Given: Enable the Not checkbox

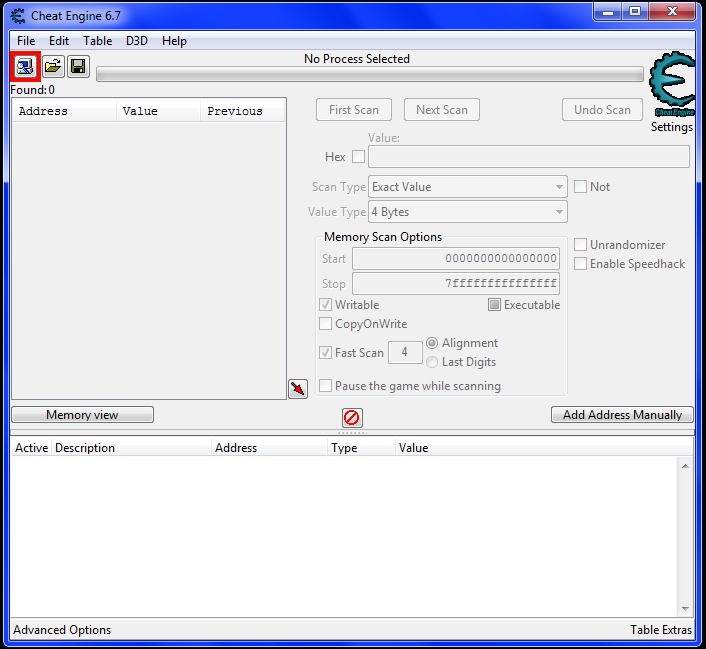Looking at the screenshot, I should coord(580,186).
